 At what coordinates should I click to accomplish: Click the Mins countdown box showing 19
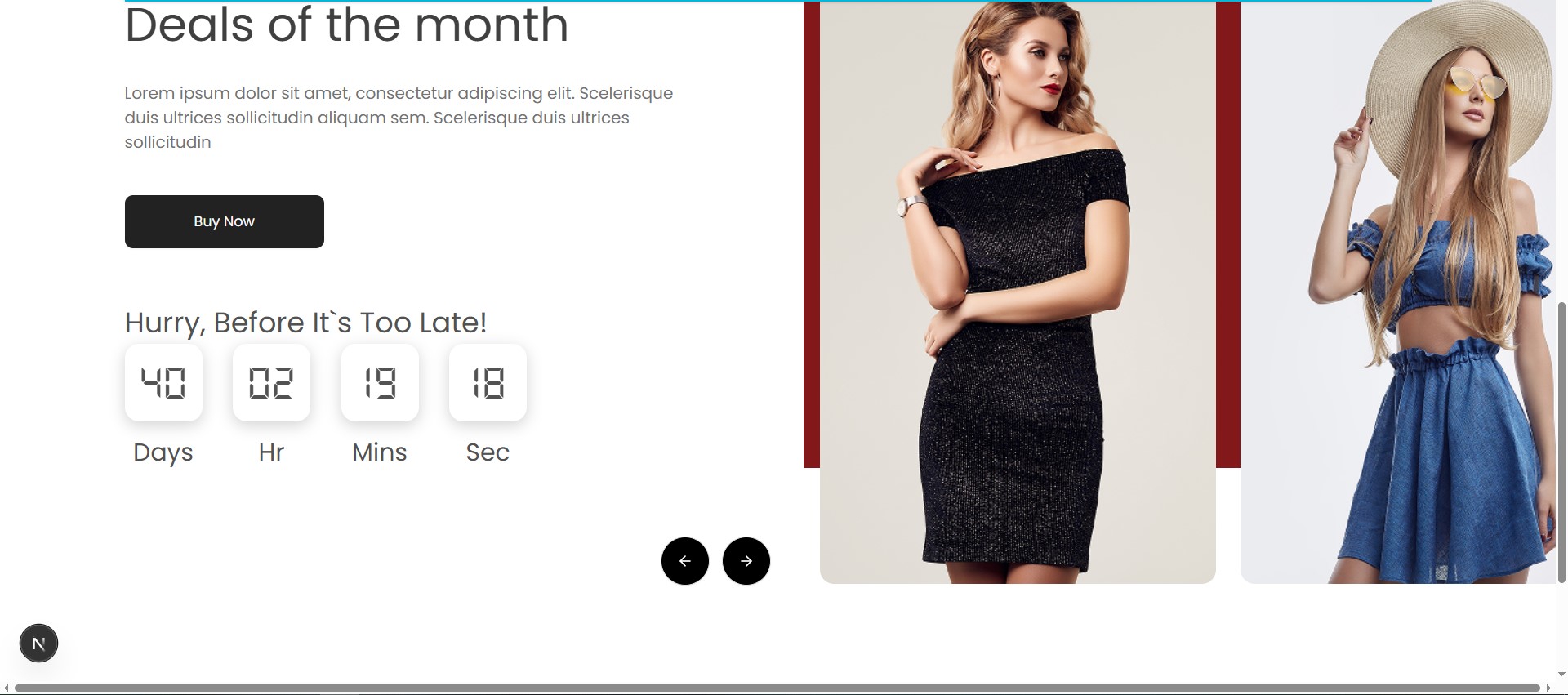point(380,382)
